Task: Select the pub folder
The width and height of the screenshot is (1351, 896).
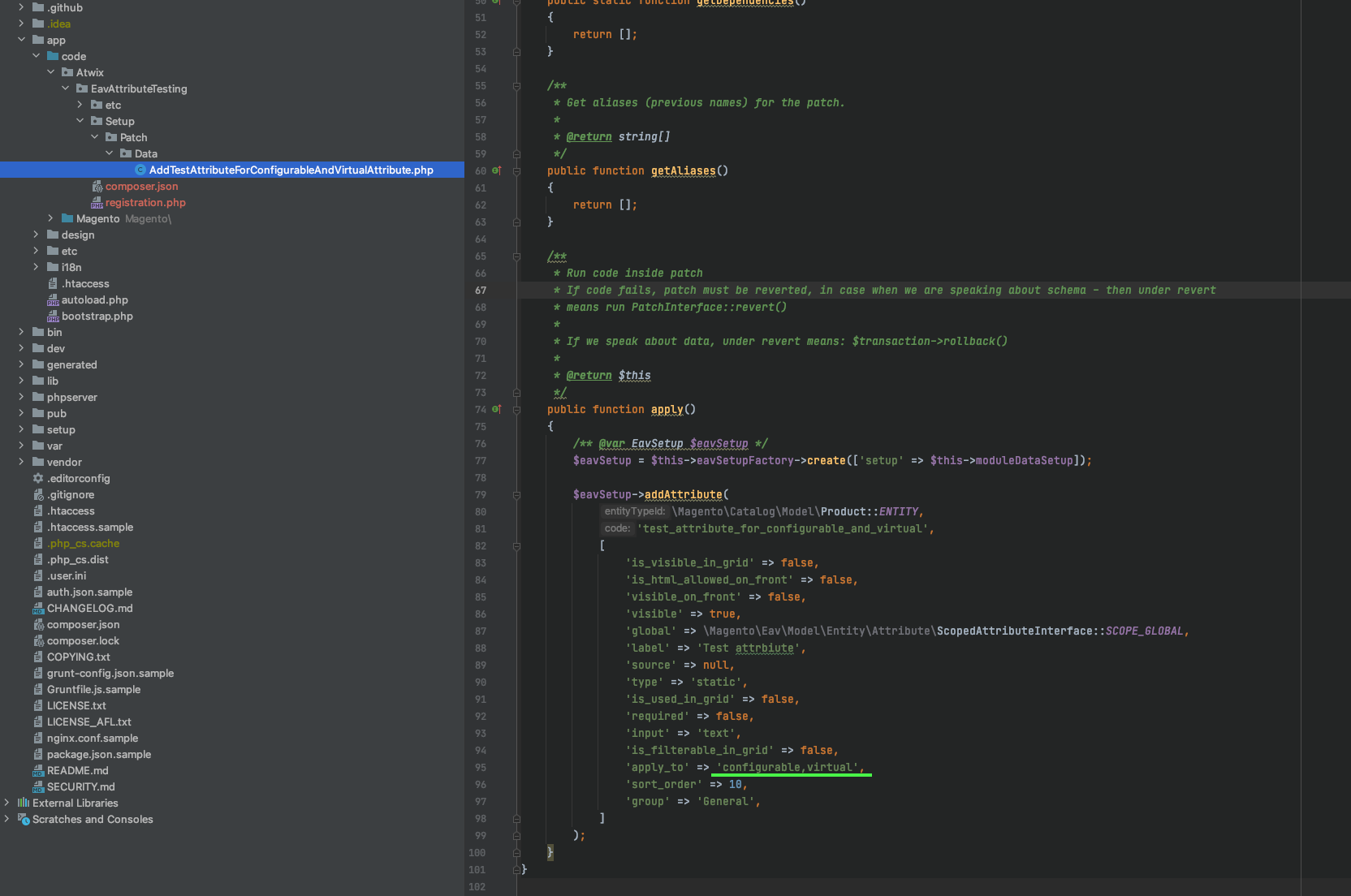Action: pos(57,413)
